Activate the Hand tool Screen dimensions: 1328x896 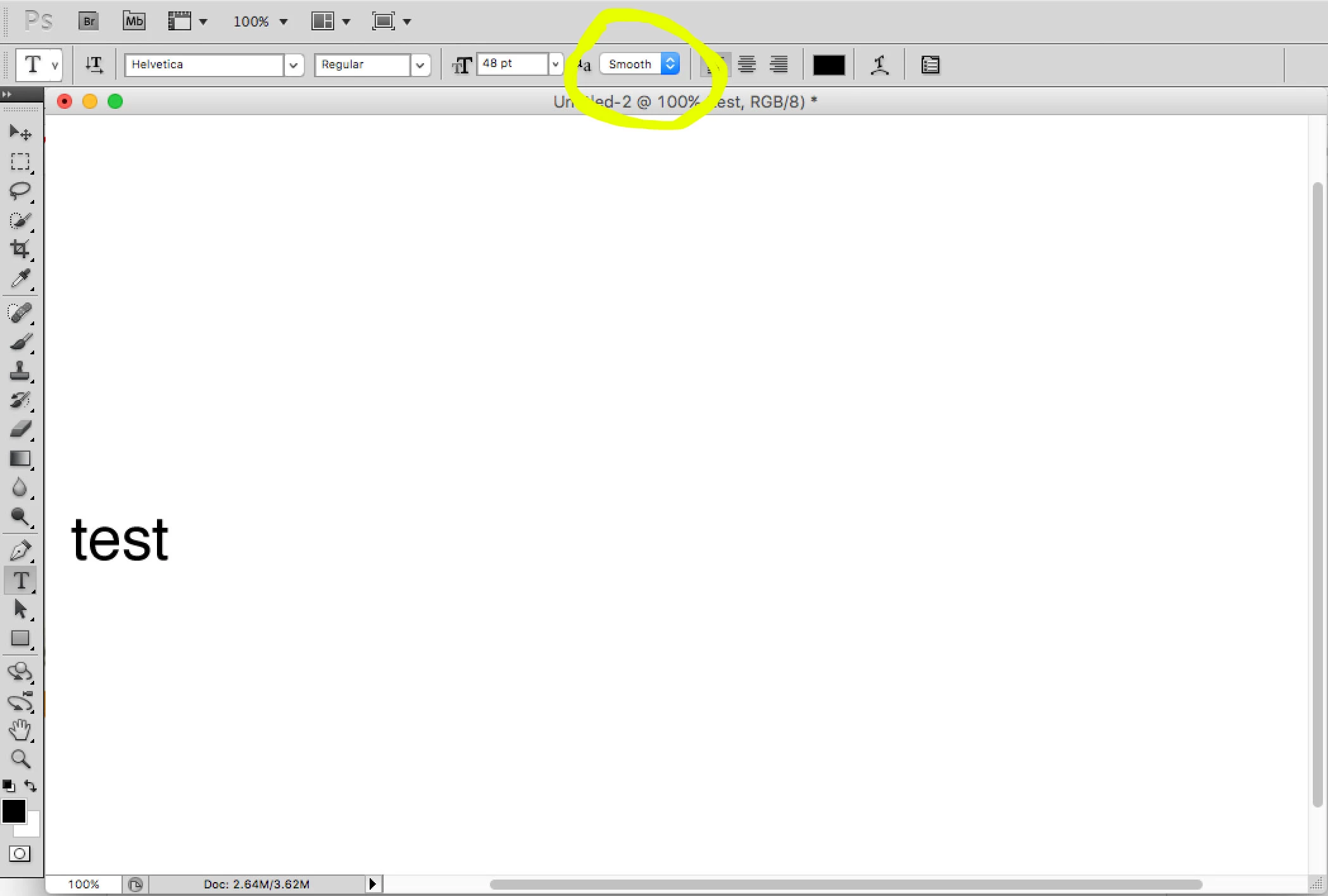coord(20,730)
